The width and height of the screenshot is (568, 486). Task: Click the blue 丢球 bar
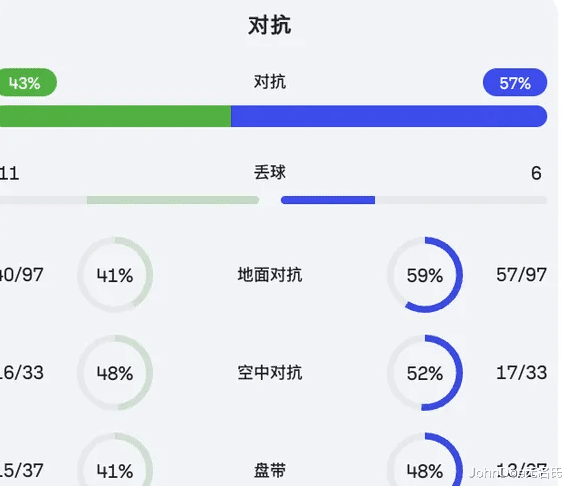328,200
